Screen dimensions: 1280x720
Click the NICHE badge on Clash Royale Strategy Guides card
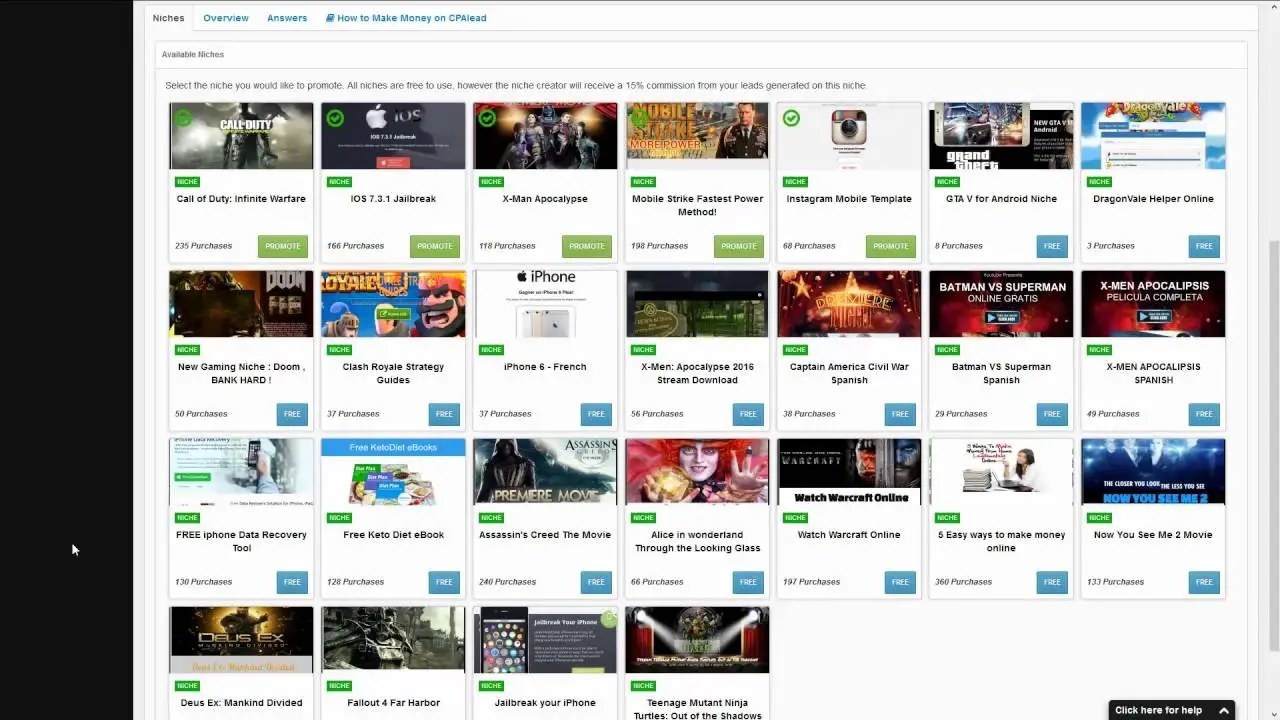click(339, 350)
